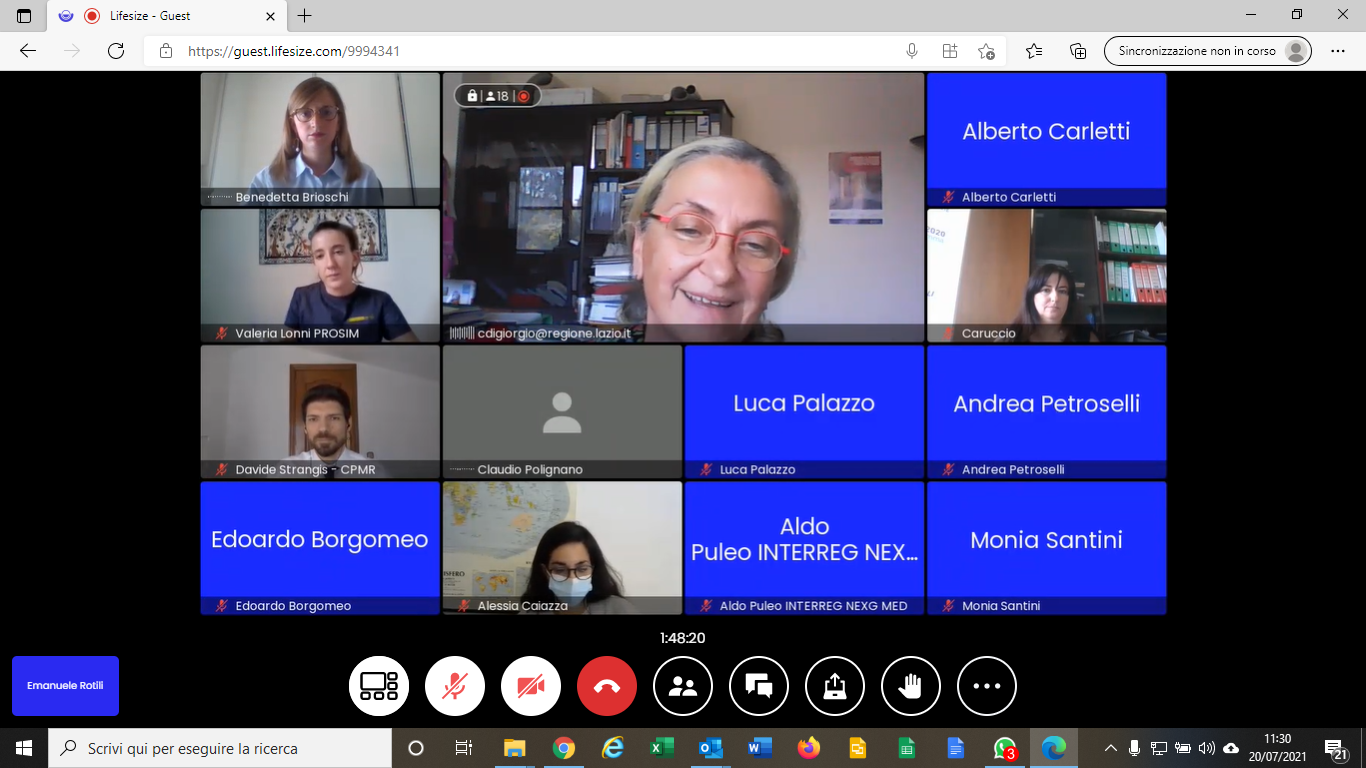This screenshot has height=768, width=1366.
Task: Open the chat panel
Action: 759,686
